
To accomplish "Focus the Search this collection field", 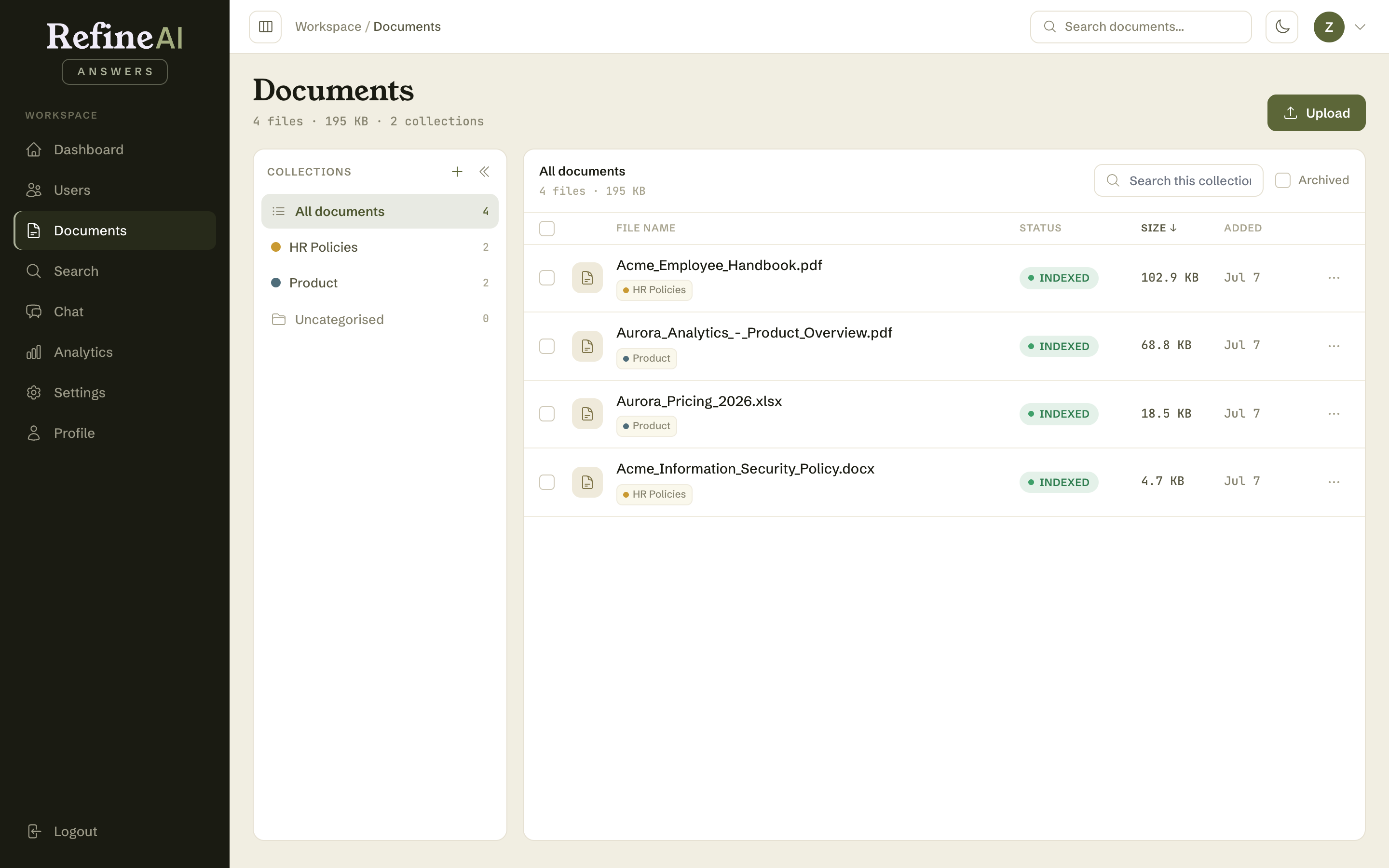I will pos(1178,180).
